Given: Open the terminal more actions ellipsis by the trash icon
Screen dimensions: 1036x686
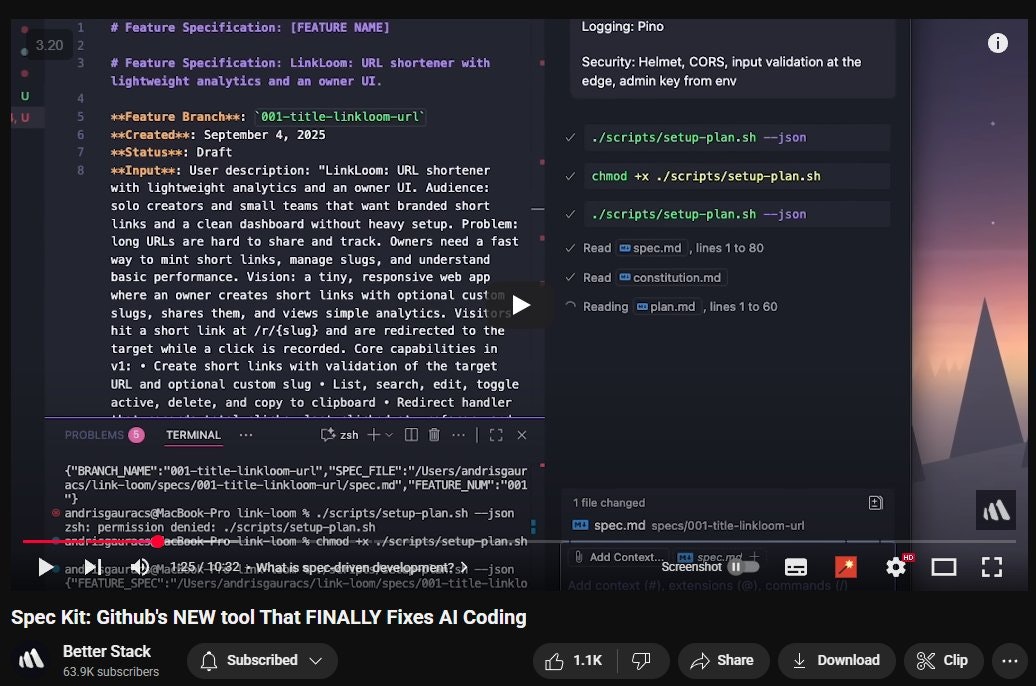Looking at the screenshot, I should pos(458,435).
